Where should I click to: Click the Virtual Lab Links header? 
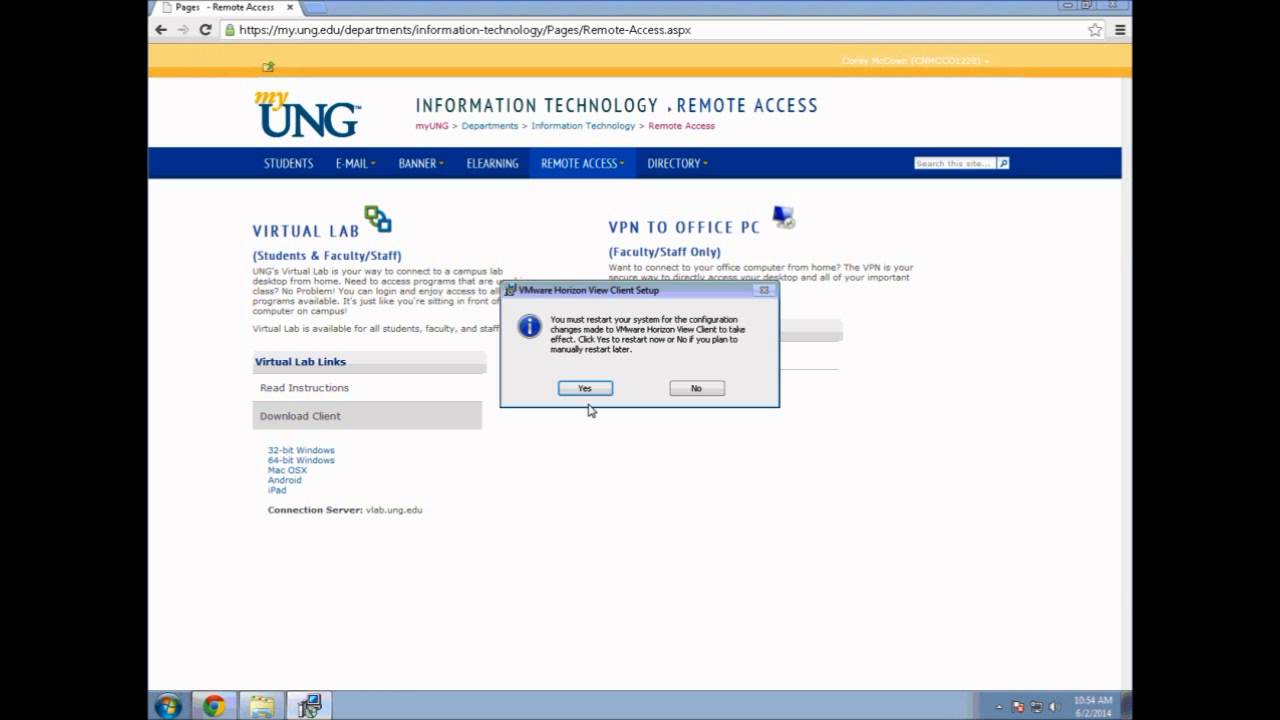pos(369,362)
